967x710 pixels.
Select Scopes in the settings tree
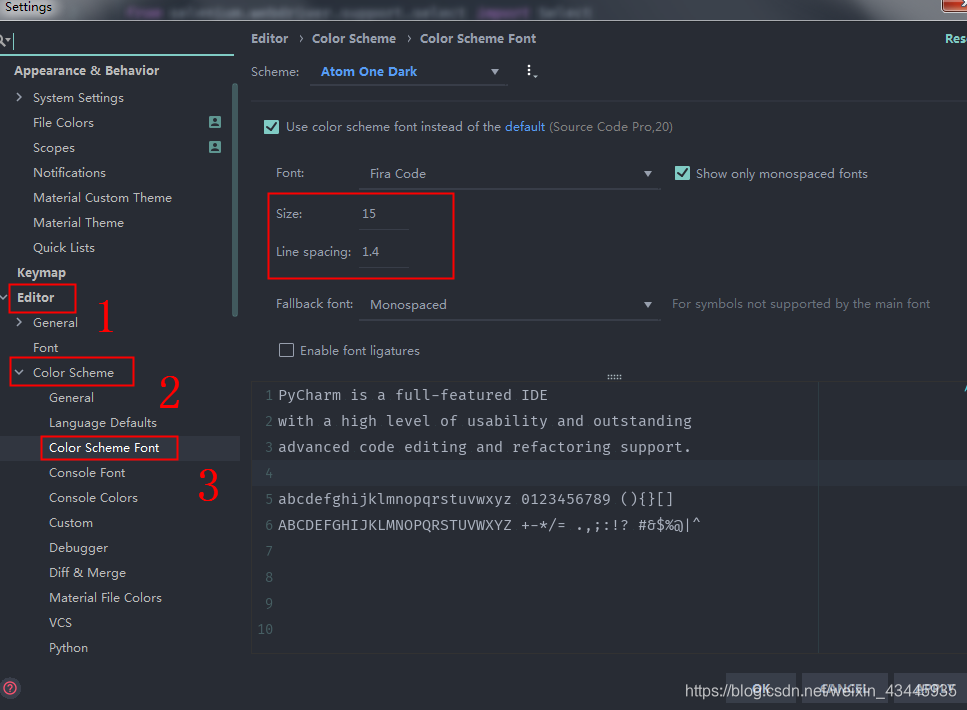click(x=54, y=148)
